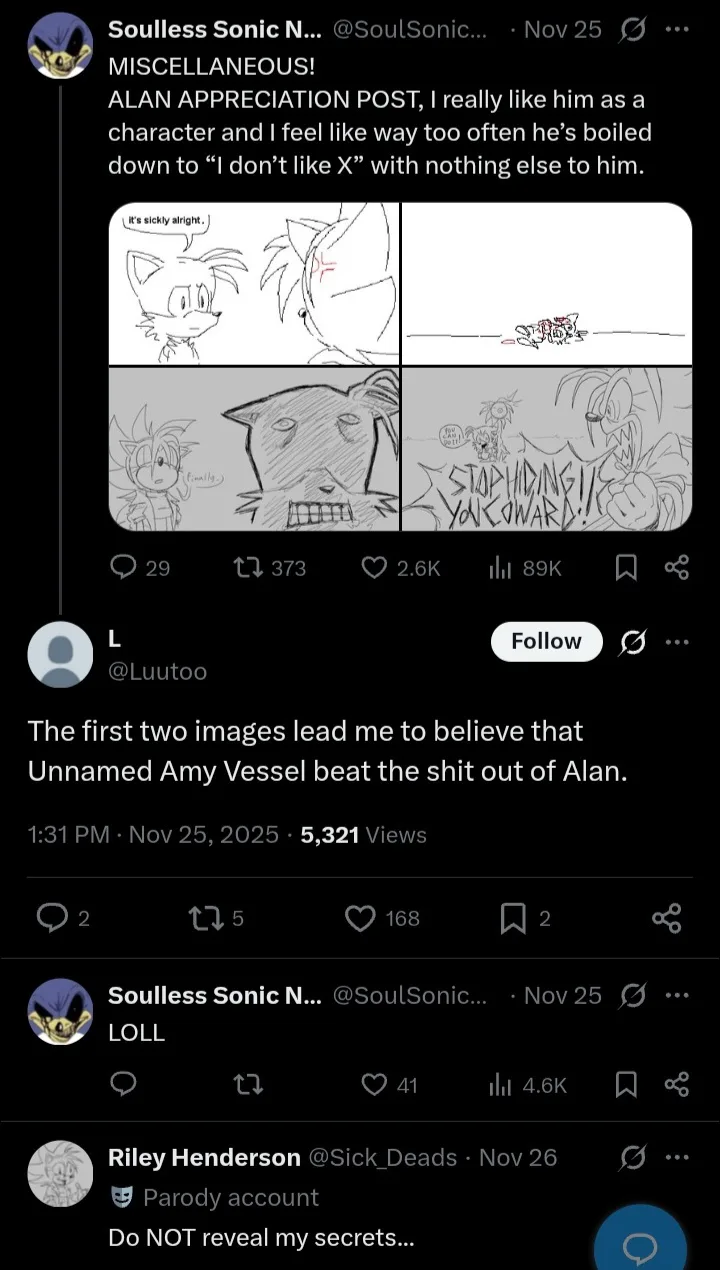
Task: Like the original Alan appreciation post
Action: click(x=374, y=568)
